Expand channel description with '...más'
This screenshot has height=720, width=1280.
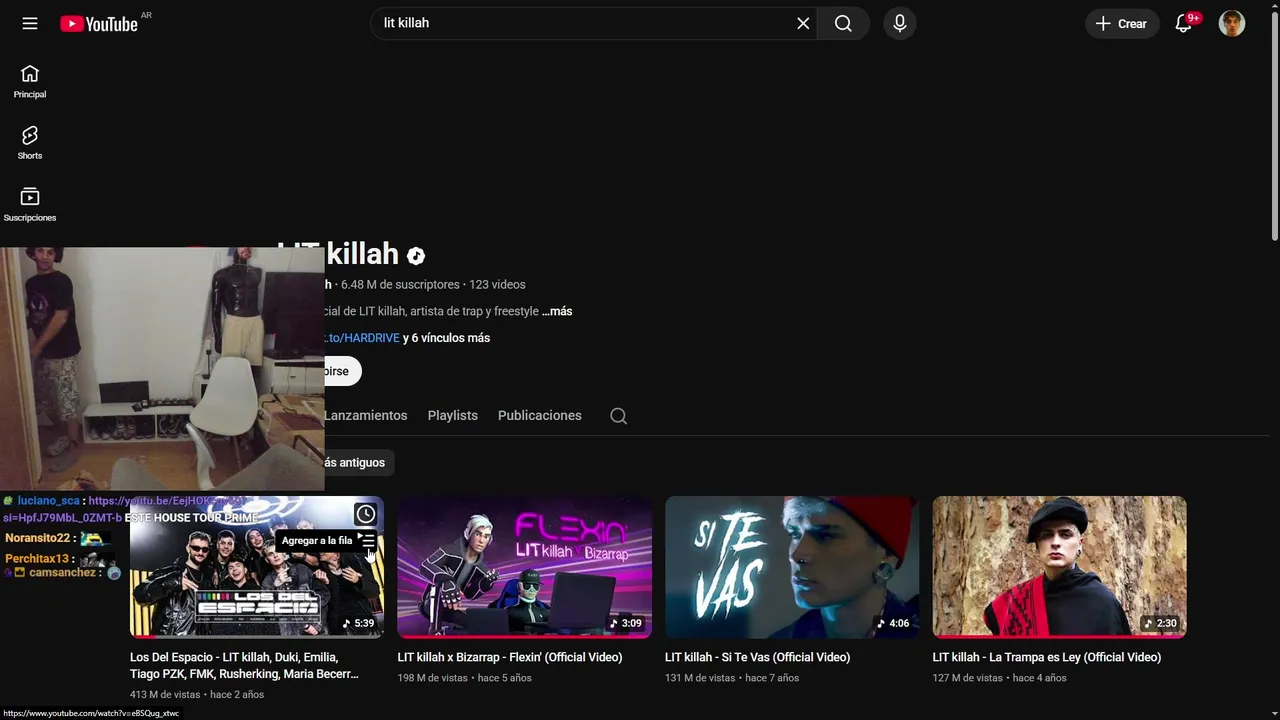(x=557, y=311)
